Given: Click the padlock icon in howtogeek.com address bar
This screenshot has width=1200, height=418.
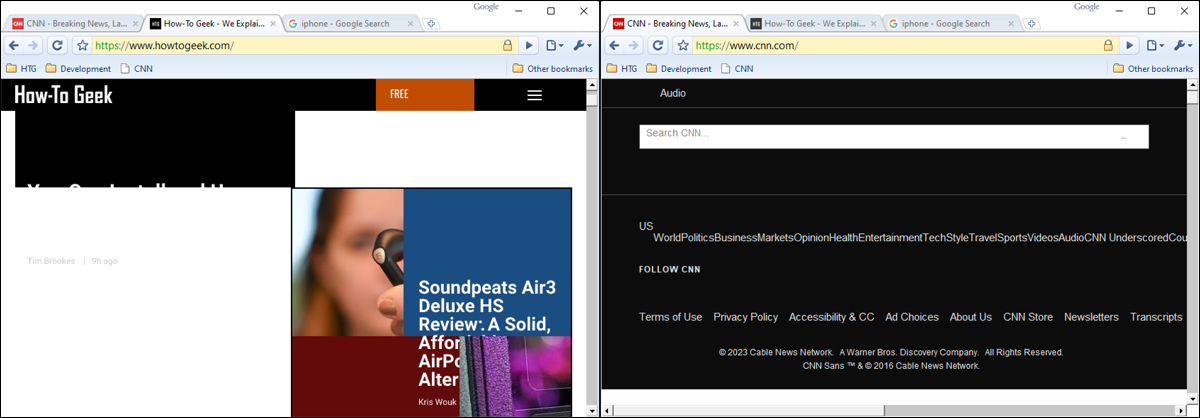Looking at the screenshot, I should coord(508,45).
